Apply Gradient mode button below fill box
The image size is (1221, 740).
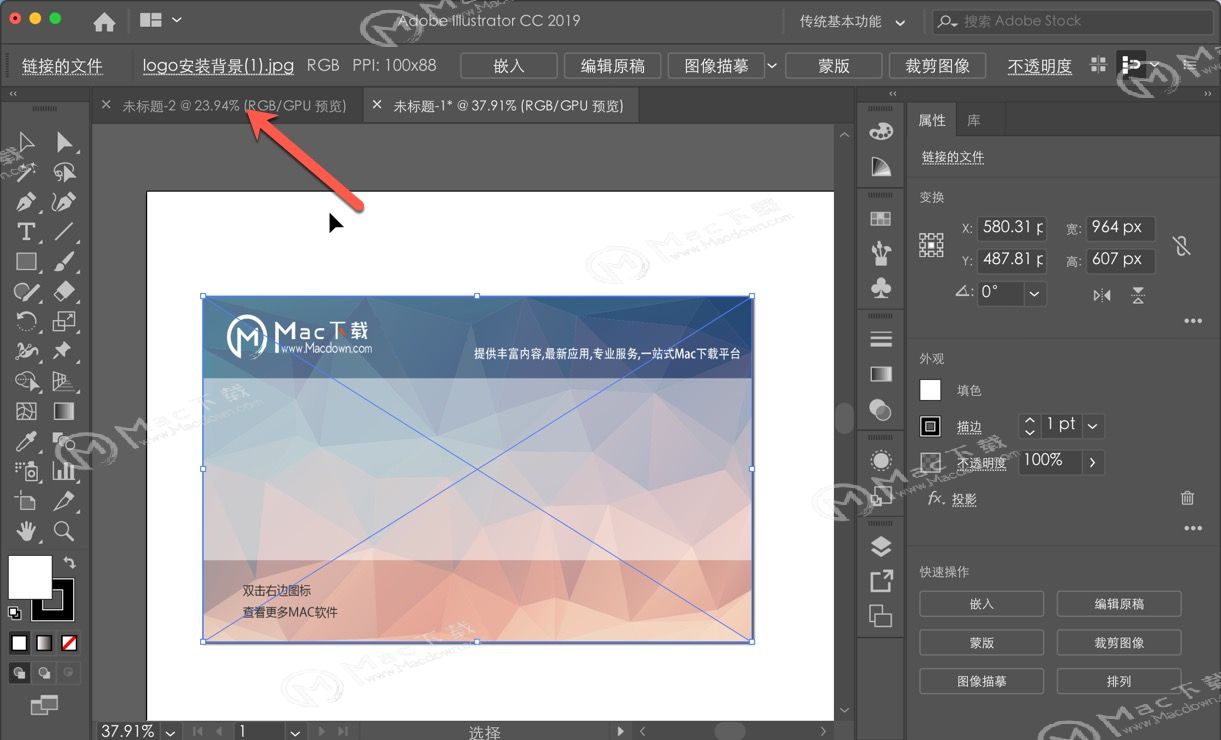click(x=44, y=643)
